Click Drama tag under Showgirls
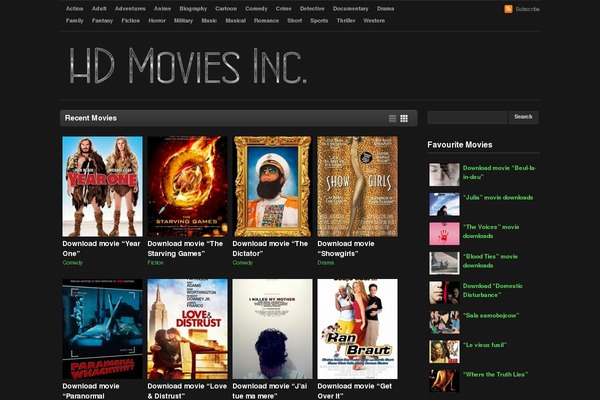600x400 pixels. pyautogui.click(x=326, y=263)
